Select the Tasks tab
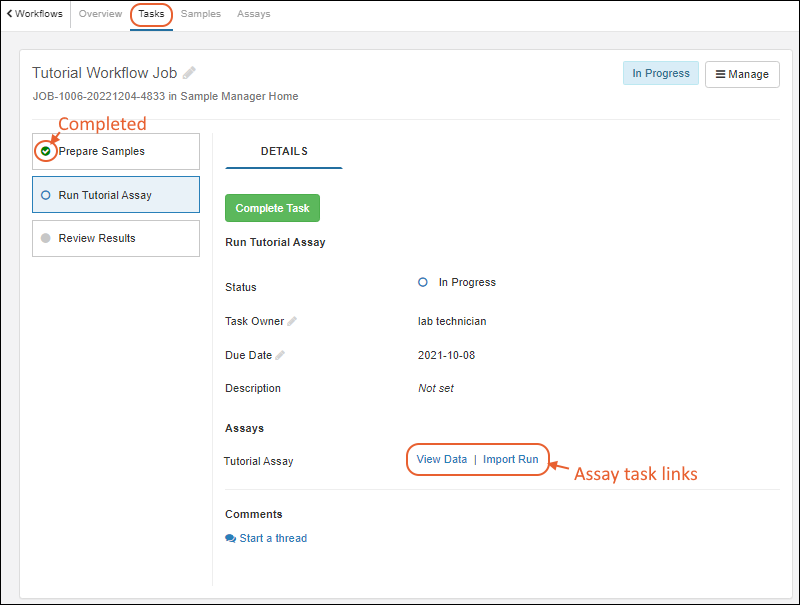This screenshot has height=605, width=800. [151, 14]
